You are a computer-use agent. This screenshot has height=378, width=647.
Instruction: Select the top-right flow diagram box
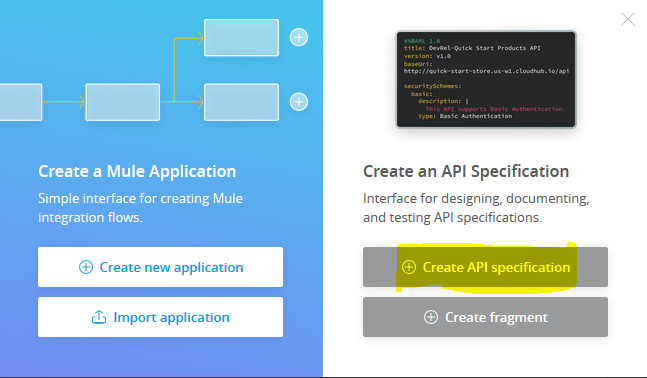point(241,38)
